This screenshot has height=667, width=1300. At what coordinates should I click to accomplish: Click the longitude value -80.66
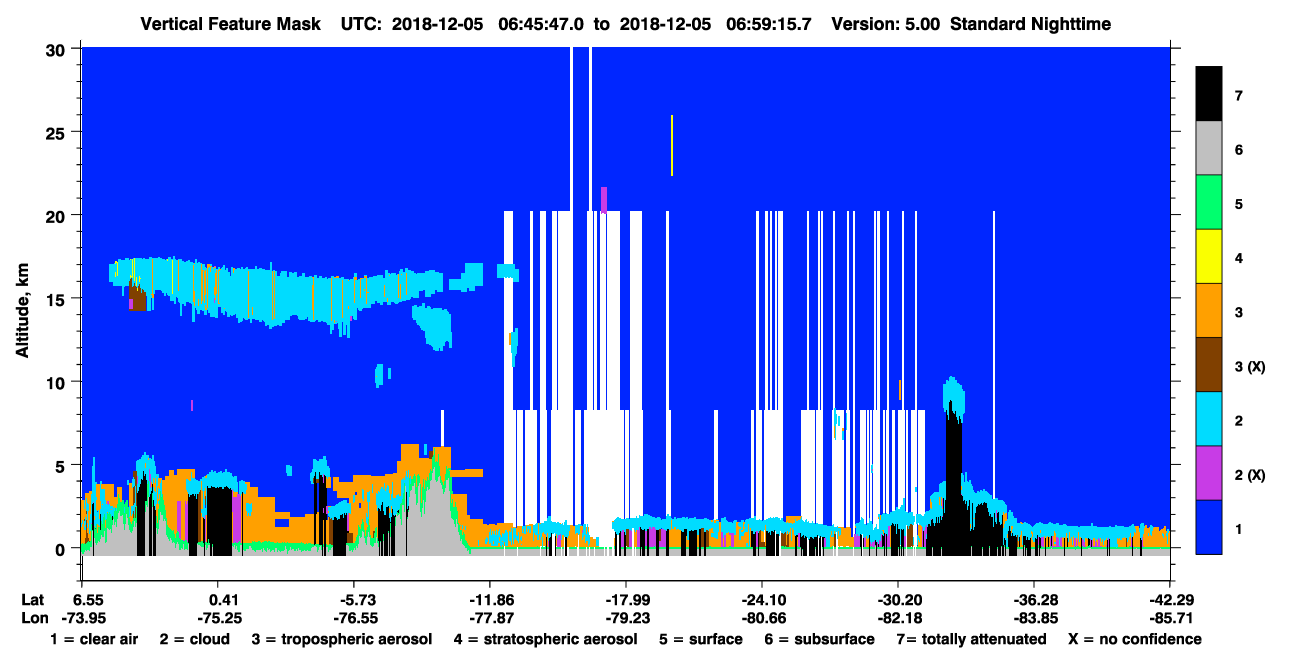point(762,618)
